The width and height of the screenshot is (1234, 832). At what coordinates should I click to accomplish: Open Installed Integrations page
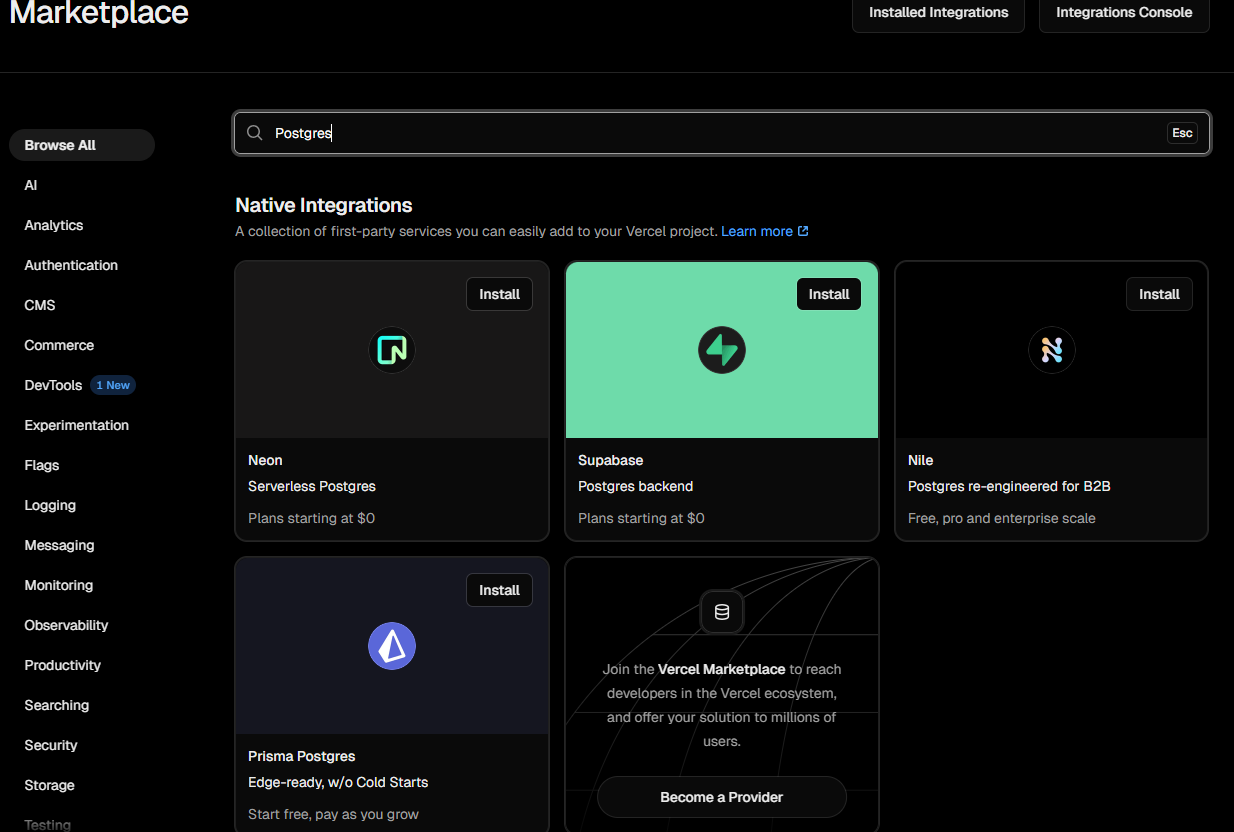(938, 13)
